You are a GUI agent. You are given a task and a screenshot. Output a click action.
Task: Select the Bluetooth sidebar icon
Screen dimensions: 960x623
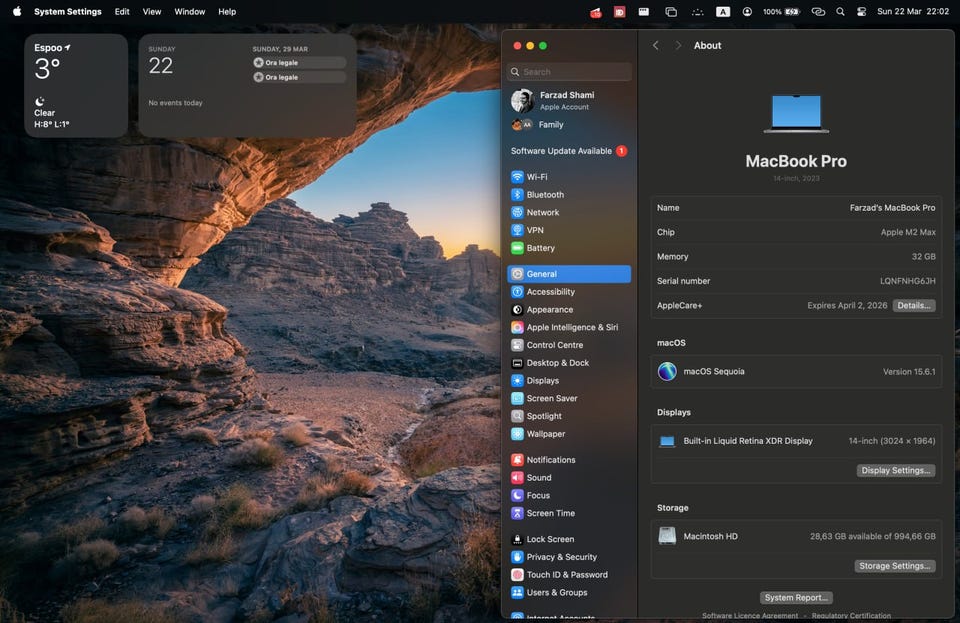pos(517,195)
